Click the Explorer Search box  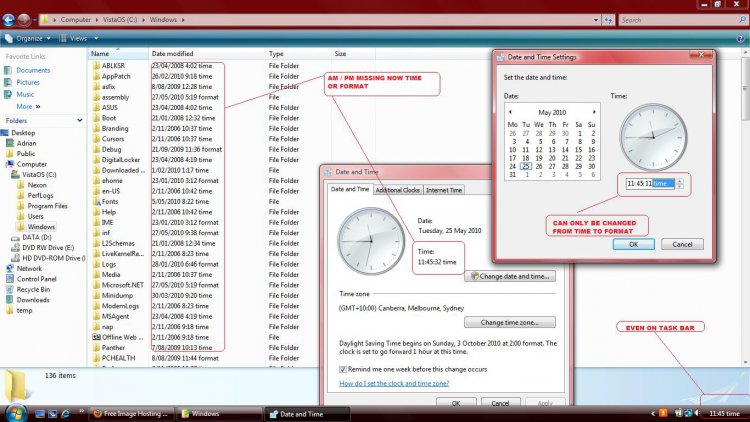point(683,20)
